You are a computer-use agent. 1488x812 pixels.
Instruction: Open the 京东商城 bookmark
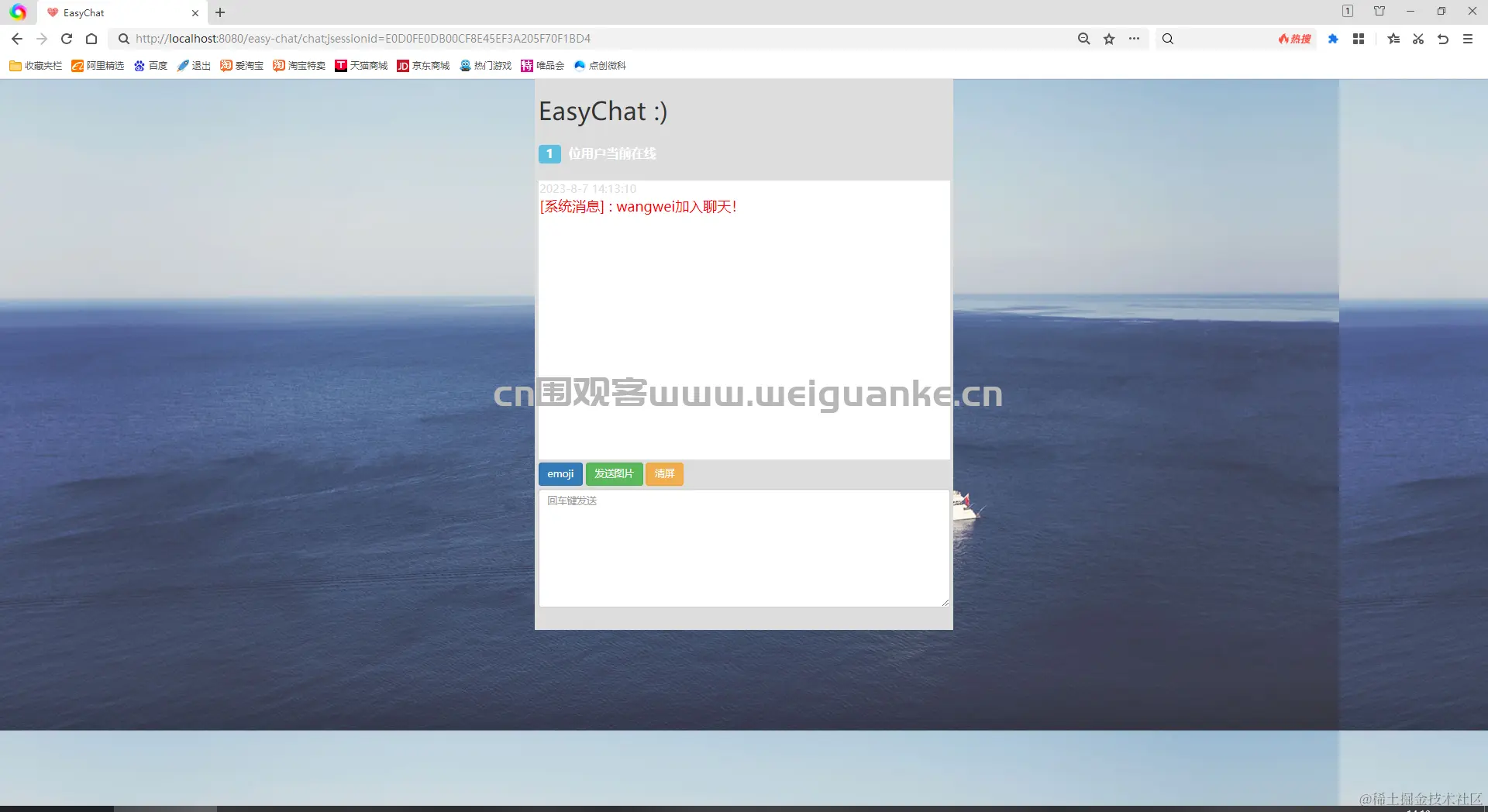423,66
